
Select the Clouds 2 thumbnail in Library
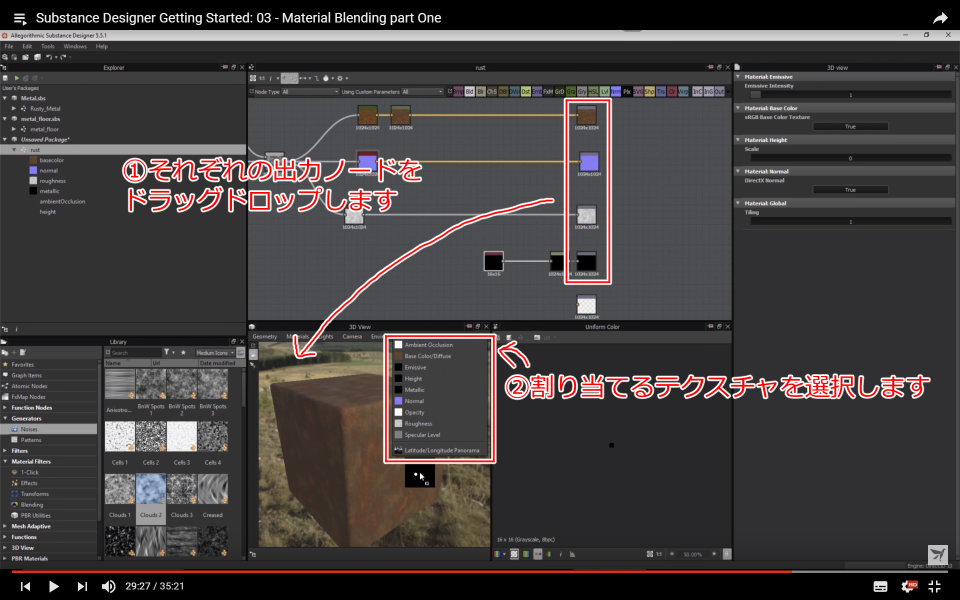pyautogui.click(x=152, y=490)
